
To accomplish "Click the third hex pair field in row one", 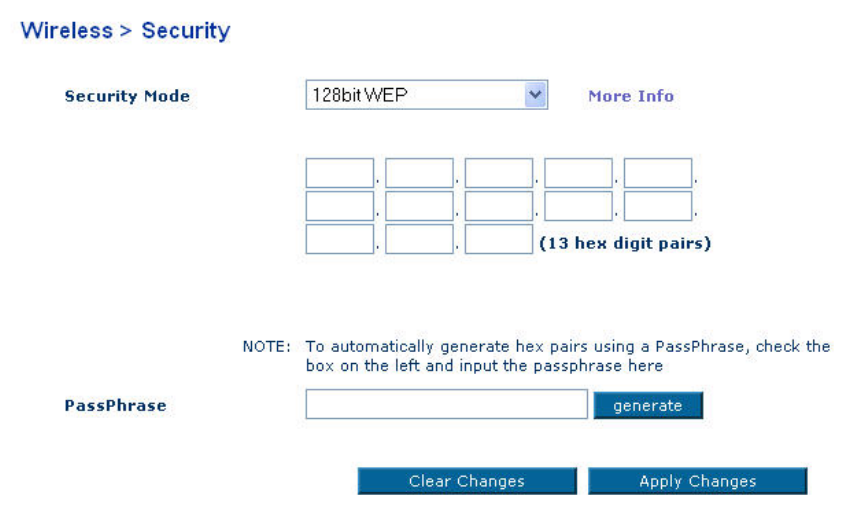I will click(498, 173).
